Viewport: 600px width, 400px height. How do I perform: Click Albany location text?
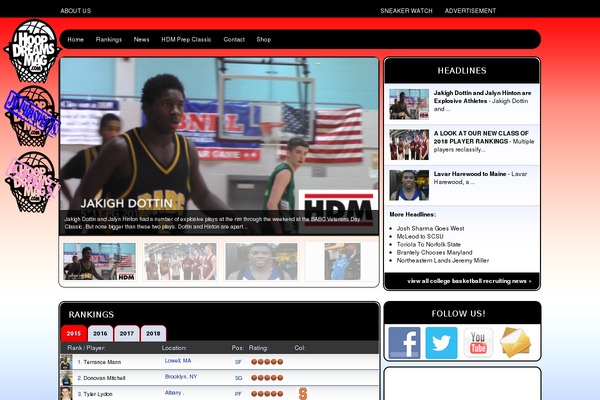tap(174, 393)
